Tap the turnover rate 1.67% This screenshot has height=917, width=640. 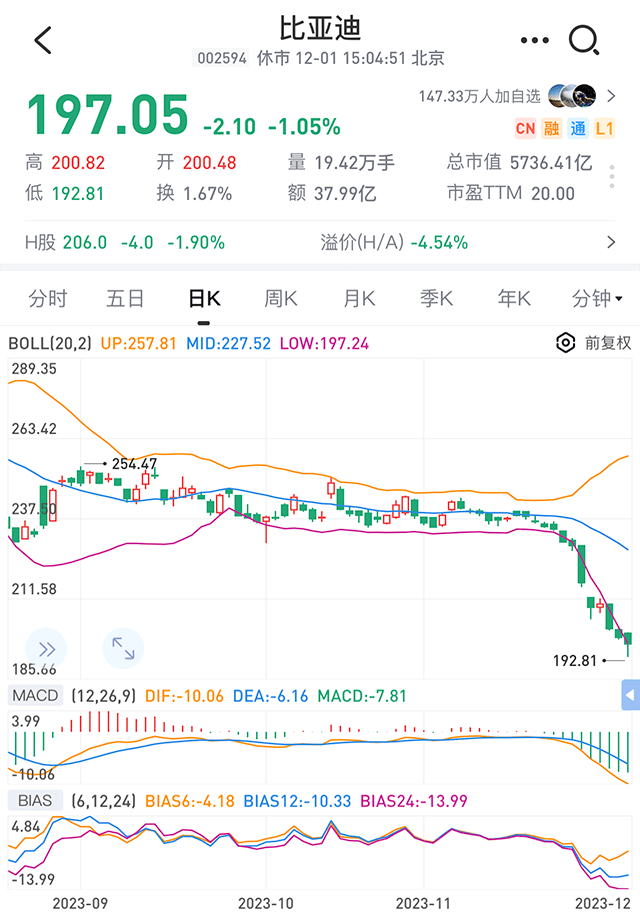coord(208,194)
